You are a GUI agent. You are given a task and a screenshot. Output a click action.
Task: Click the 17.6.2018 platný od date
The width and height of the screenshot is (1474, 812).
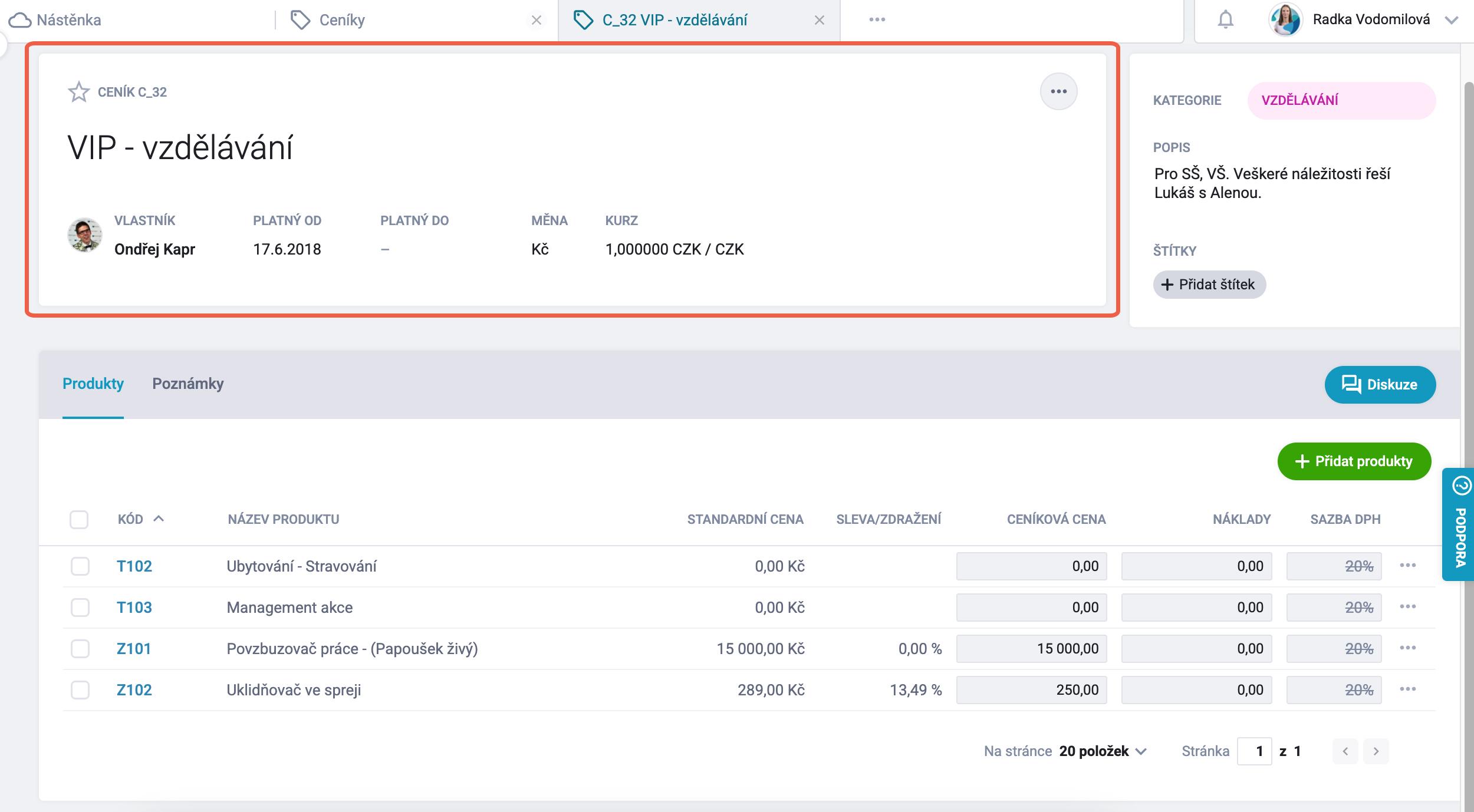tap(287, 249)
